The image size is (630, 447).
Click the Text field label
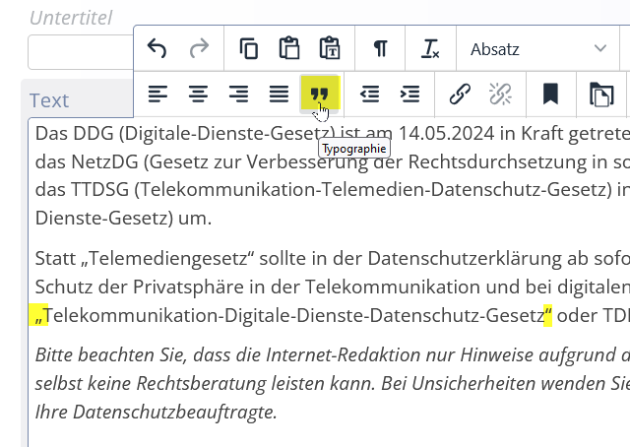(49, 100)
